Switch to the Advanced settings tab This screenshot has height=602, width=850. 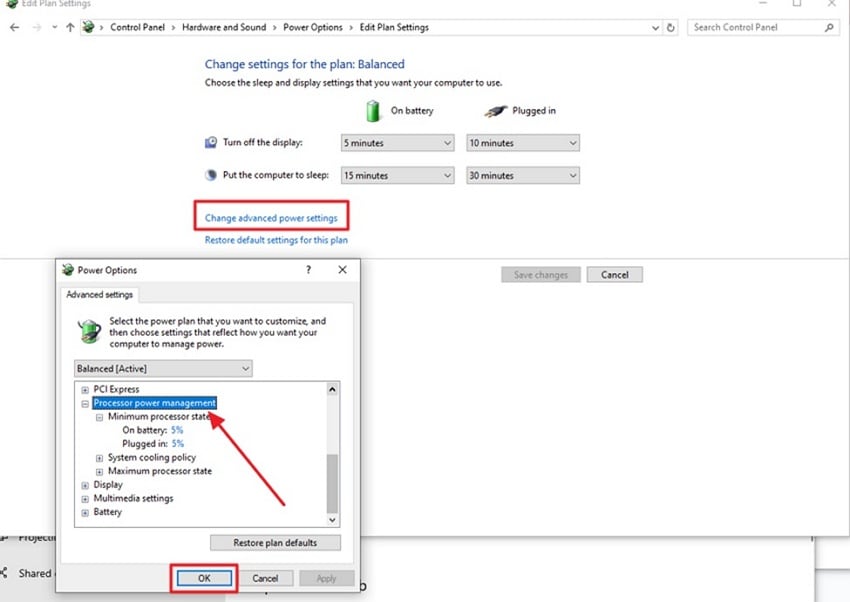click(x=99, y=294)
